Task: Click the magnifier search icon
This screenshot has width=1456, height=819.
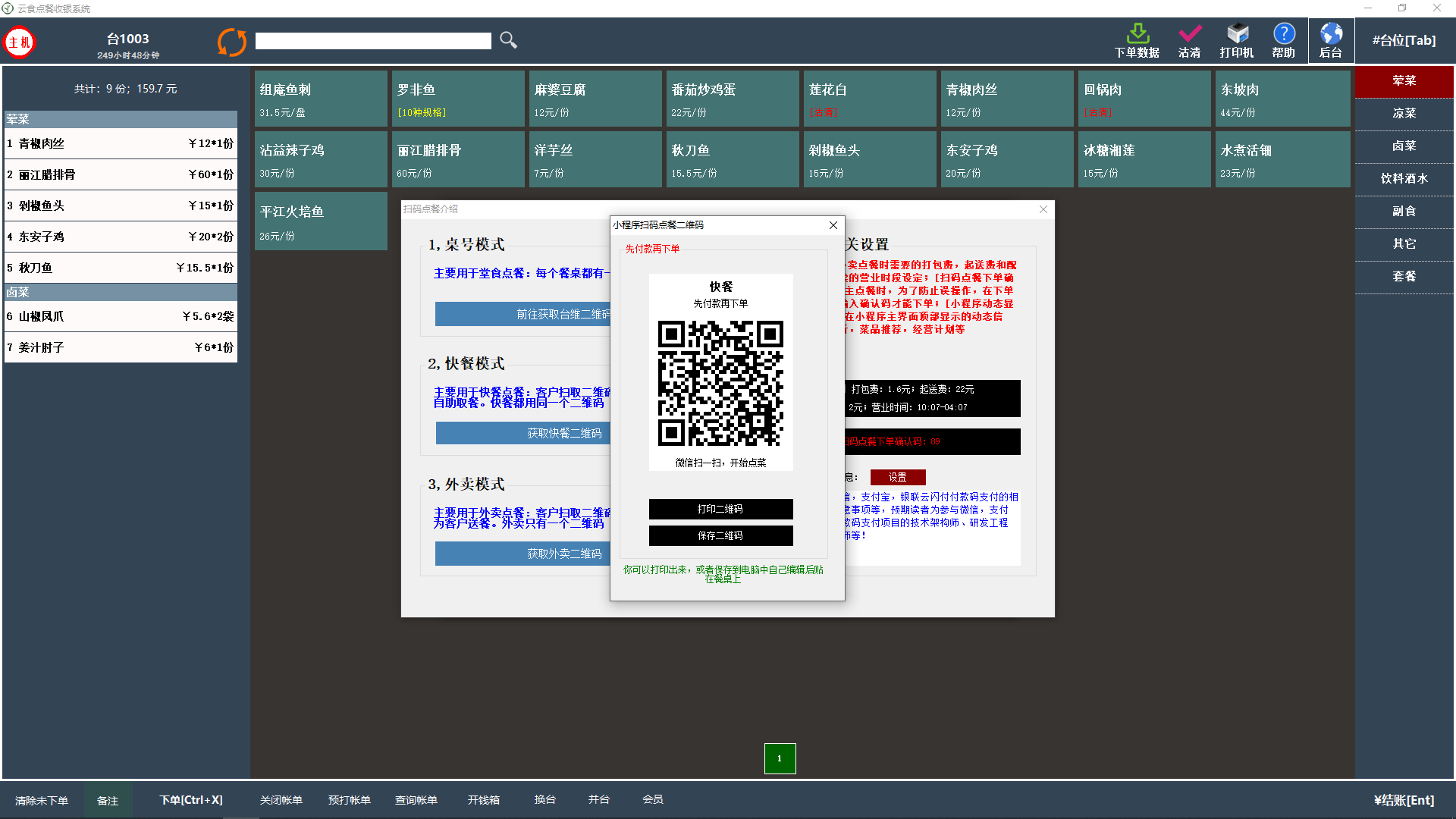Action: click(x=508, y=40)
